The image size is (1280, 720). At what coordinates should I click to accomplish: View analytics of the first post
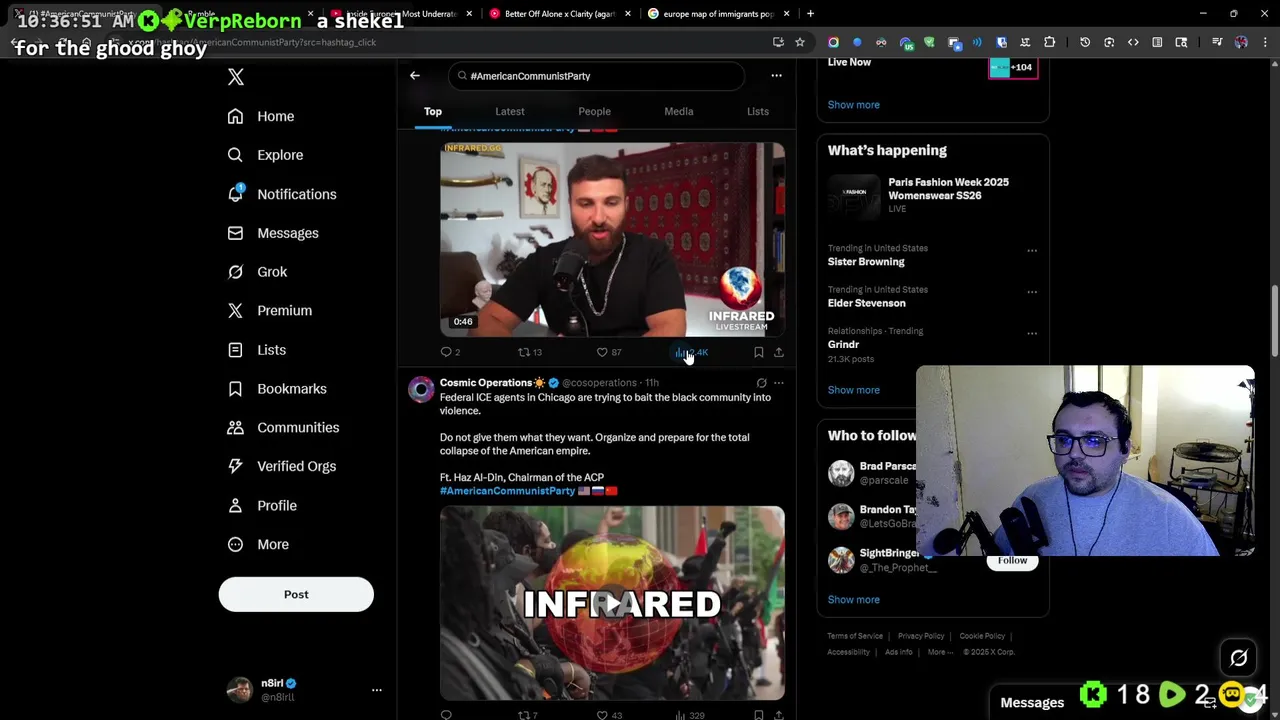coord(692,352)
